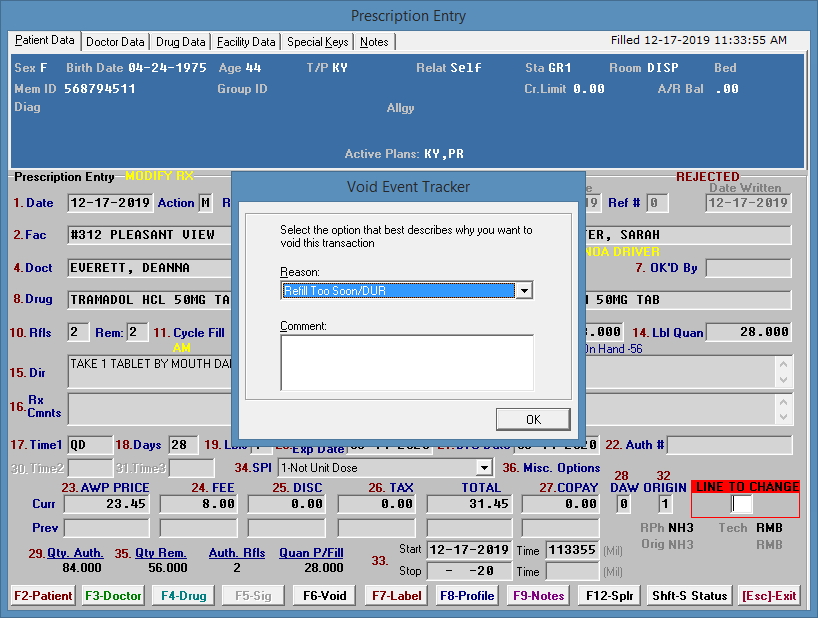818x618 pixels.
Task: Open the Drug Data tab
Action: (181, 42)
